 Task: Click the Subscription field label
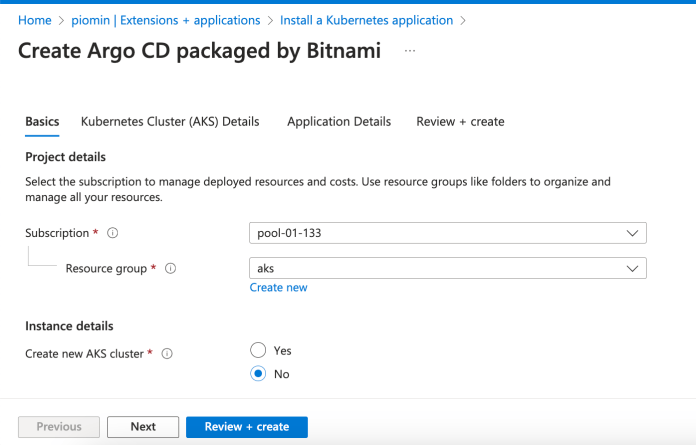(x=57, y=233)
